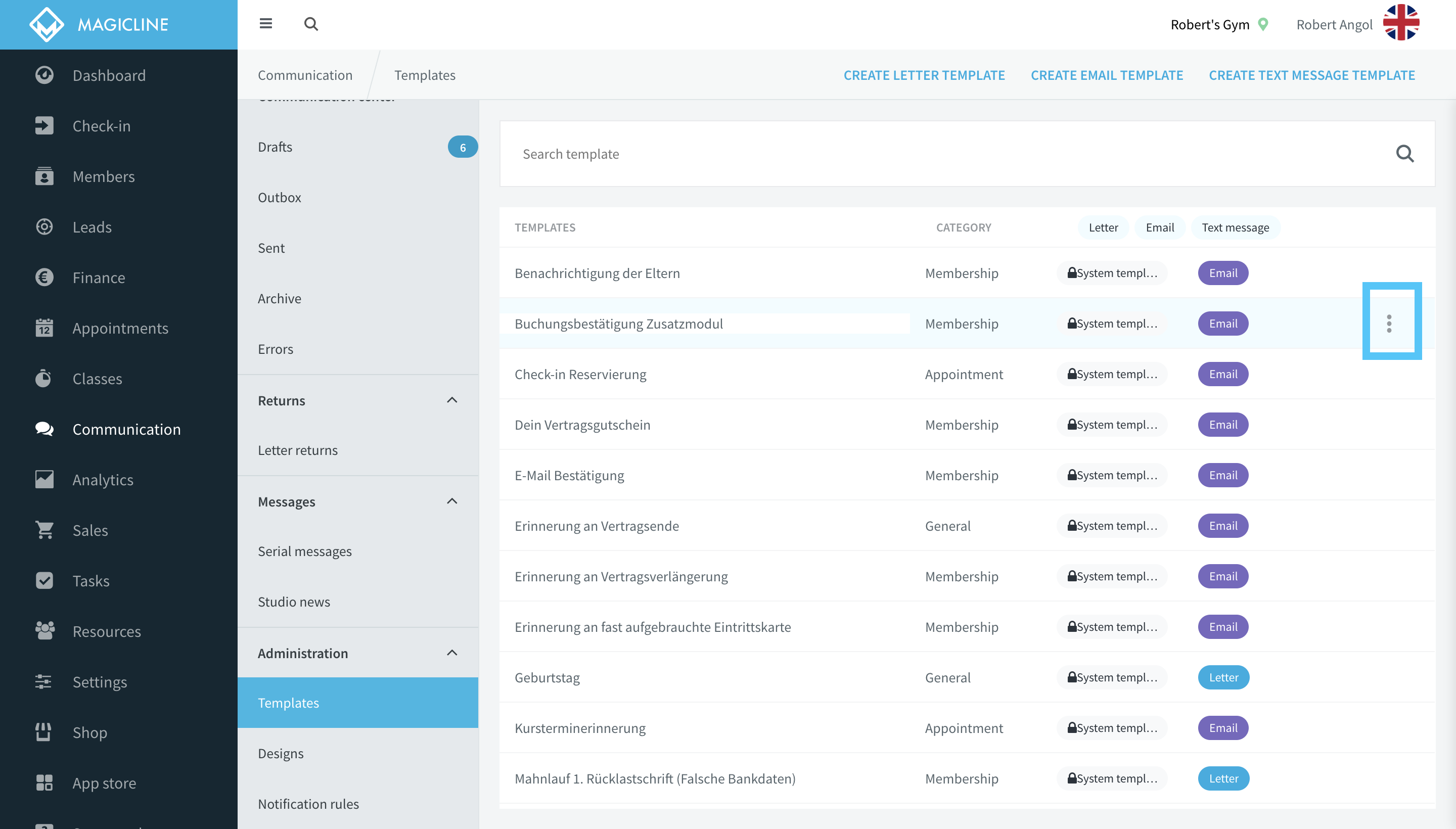
Task: Open the hamburger menu icon
Action: 265,24
